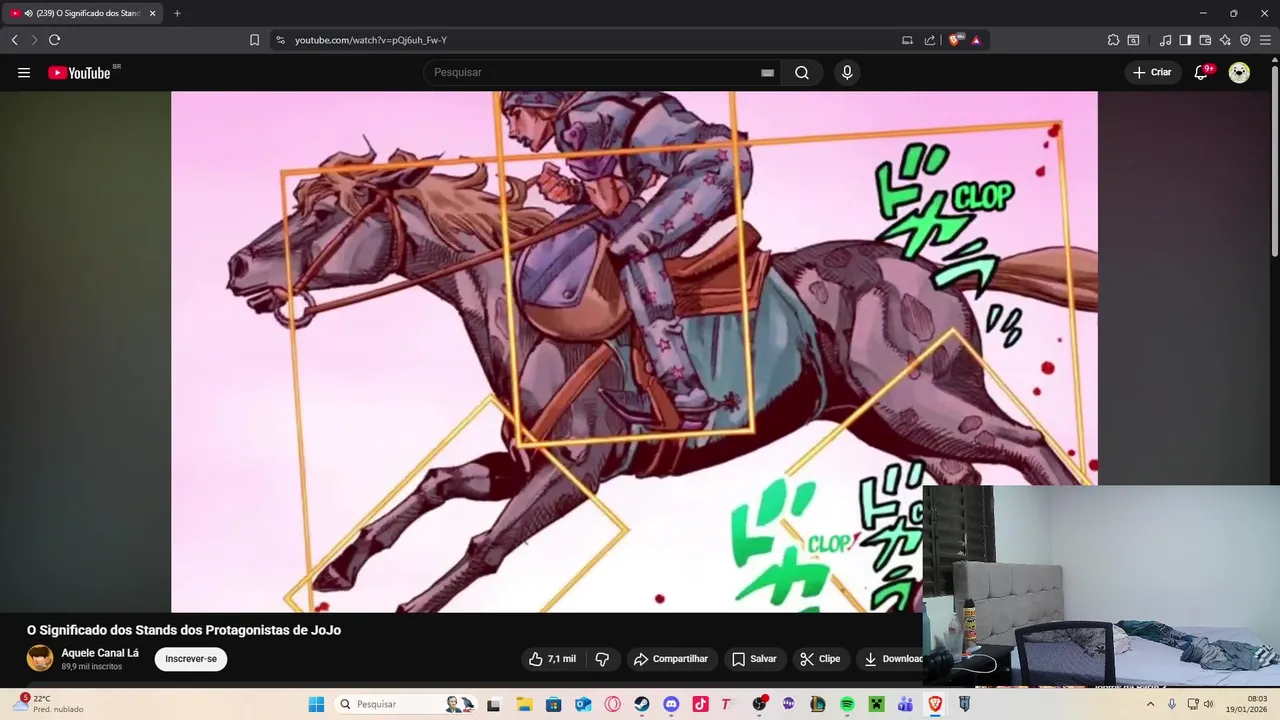1280x720 pixels.
Task: View site settings icon next to URL
Action: click(280, 40)
